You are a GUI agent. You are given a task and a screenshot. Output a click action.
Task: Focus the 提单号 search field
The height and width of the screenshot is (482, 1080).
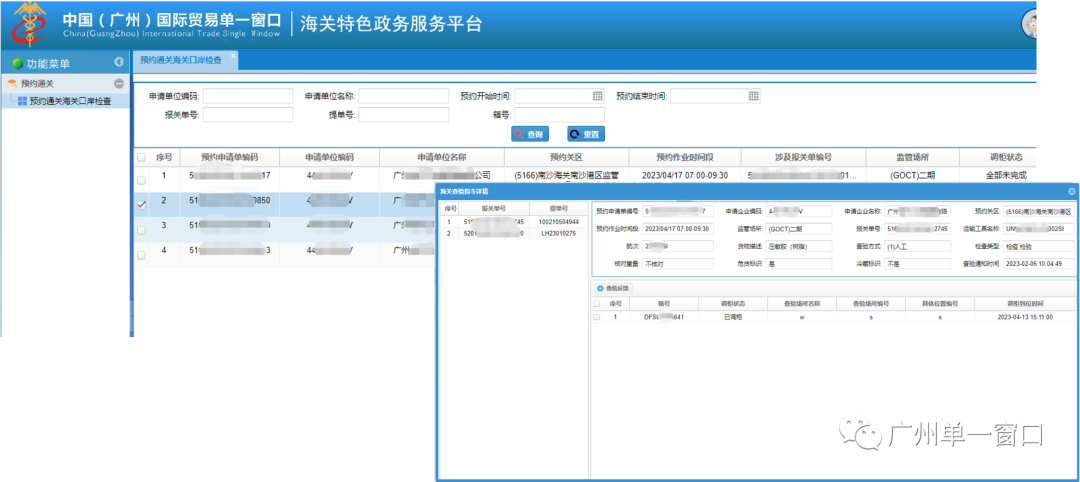tap(404, 115)
